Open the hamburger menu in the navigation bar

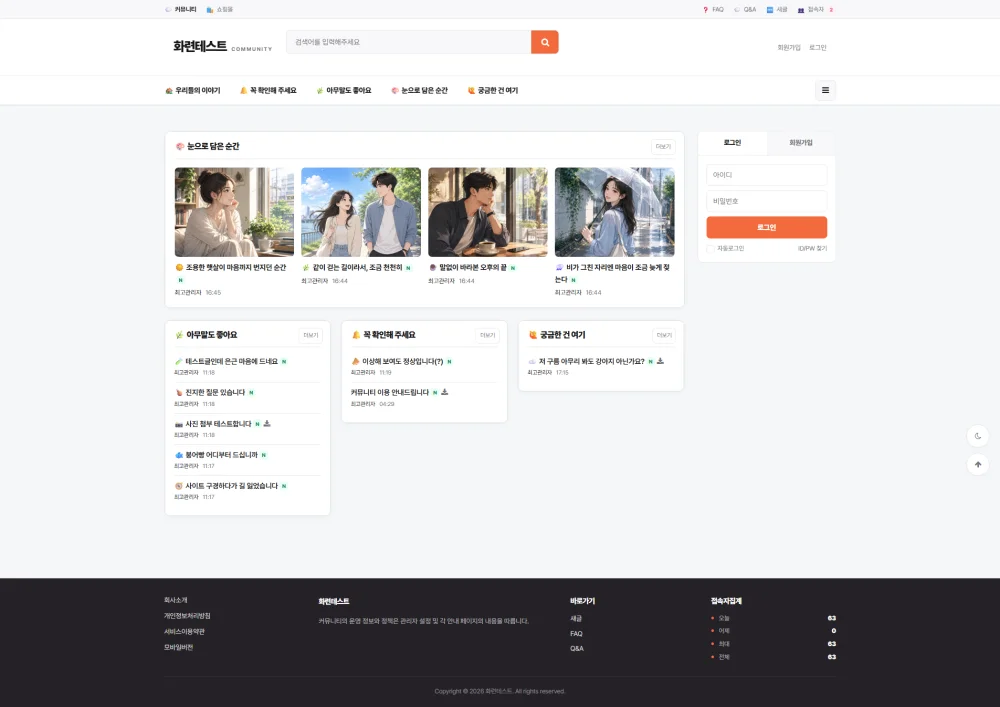(825, 91)
